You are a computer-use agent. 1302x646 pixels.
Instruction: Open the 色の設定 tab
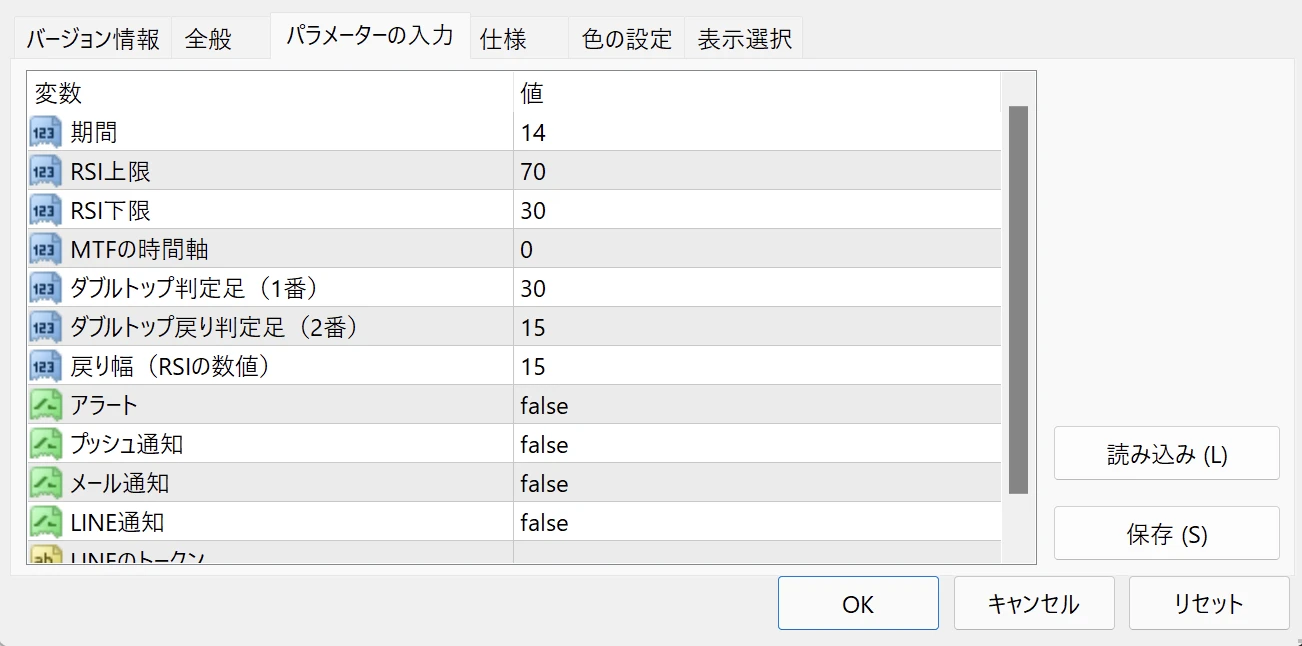pyautogui.click(x=627, y=40)
